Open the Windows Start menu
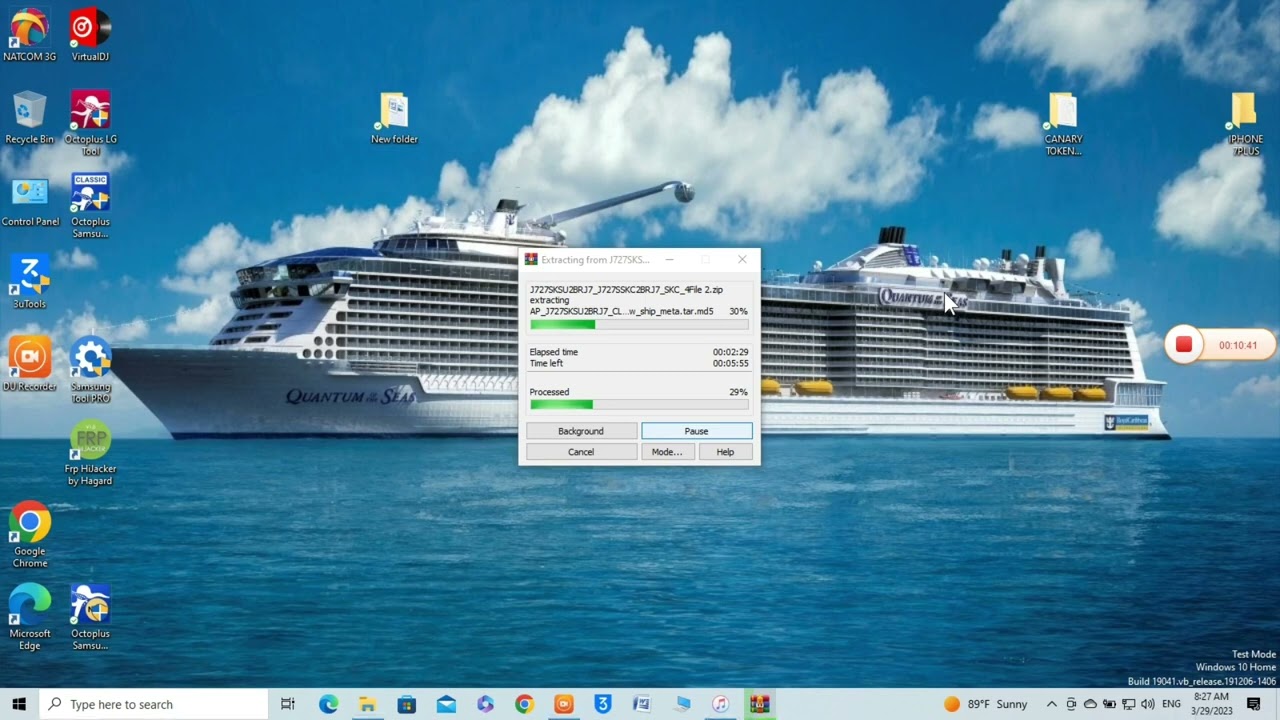The image size is (1280, 720). [x=19, y=704]
